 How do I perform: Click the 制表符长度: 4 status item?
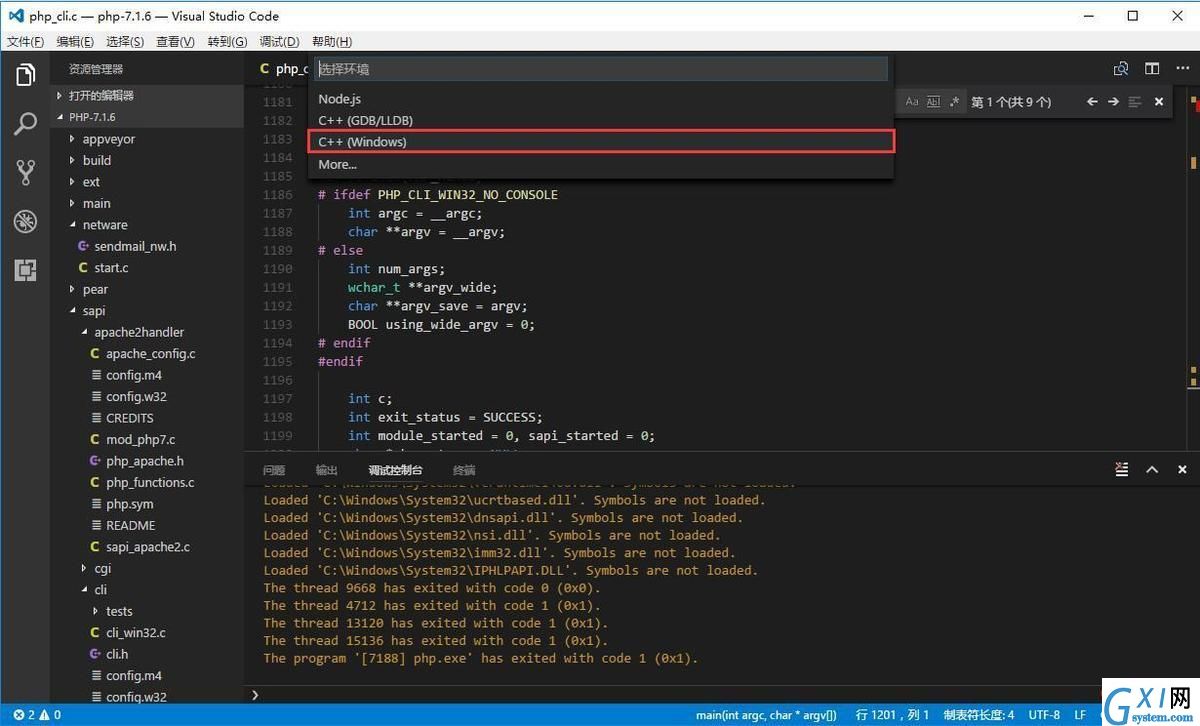coord(978,715)
